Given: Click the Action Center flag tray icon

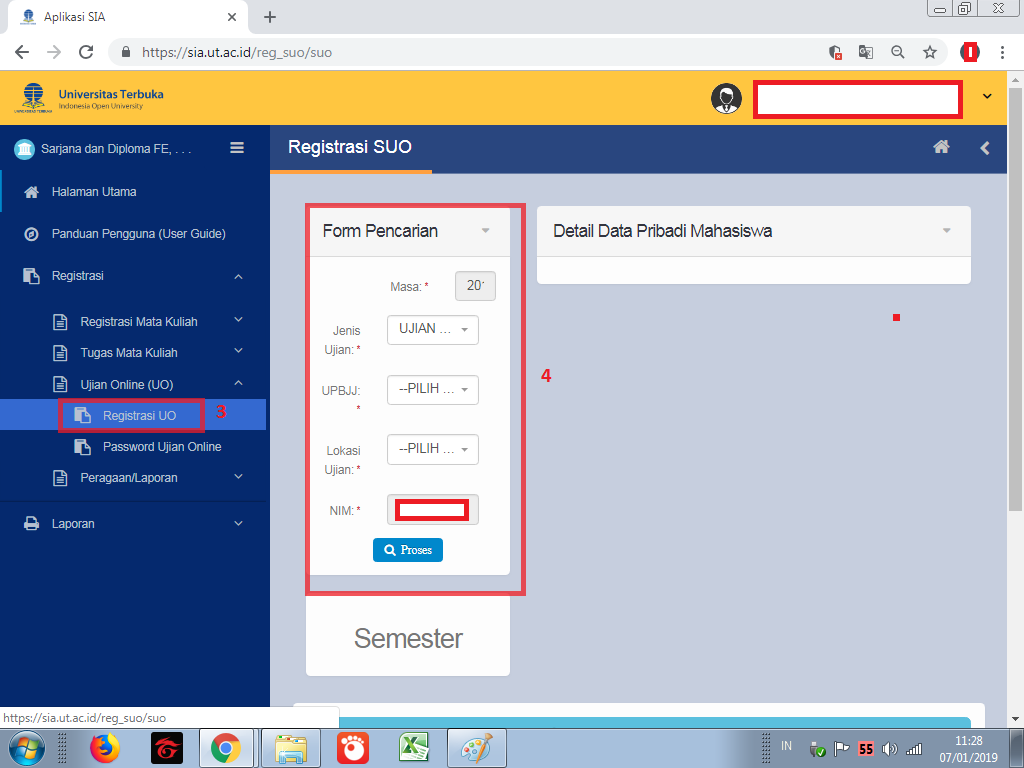Looking at the screenshot, I should 841,749.
